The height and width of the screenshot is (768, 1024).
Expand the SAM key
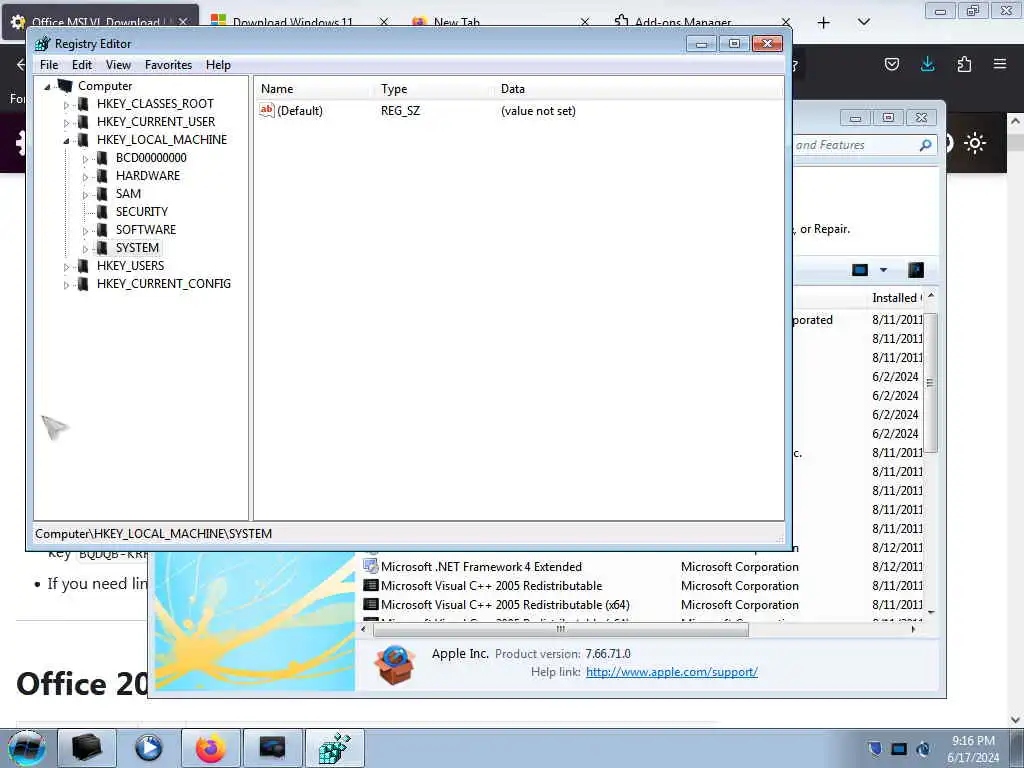click(x=85, y=195)
